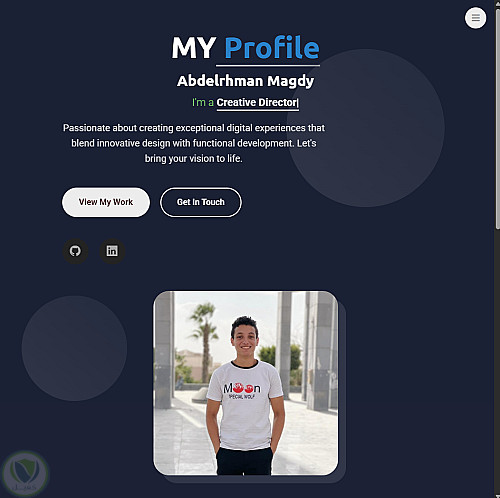Click the decorative circle left of photo
The image size is (500, 498).
point(74,348)
